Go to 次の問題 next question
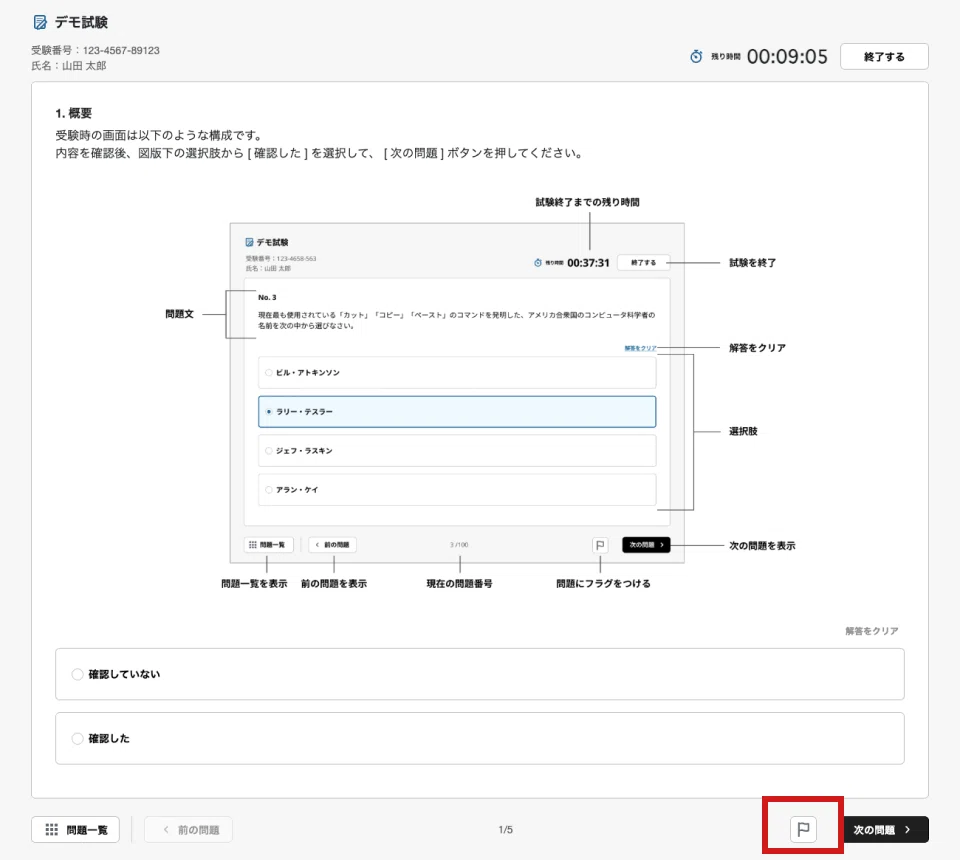This screenshot has height=860, width=960. 885,829
